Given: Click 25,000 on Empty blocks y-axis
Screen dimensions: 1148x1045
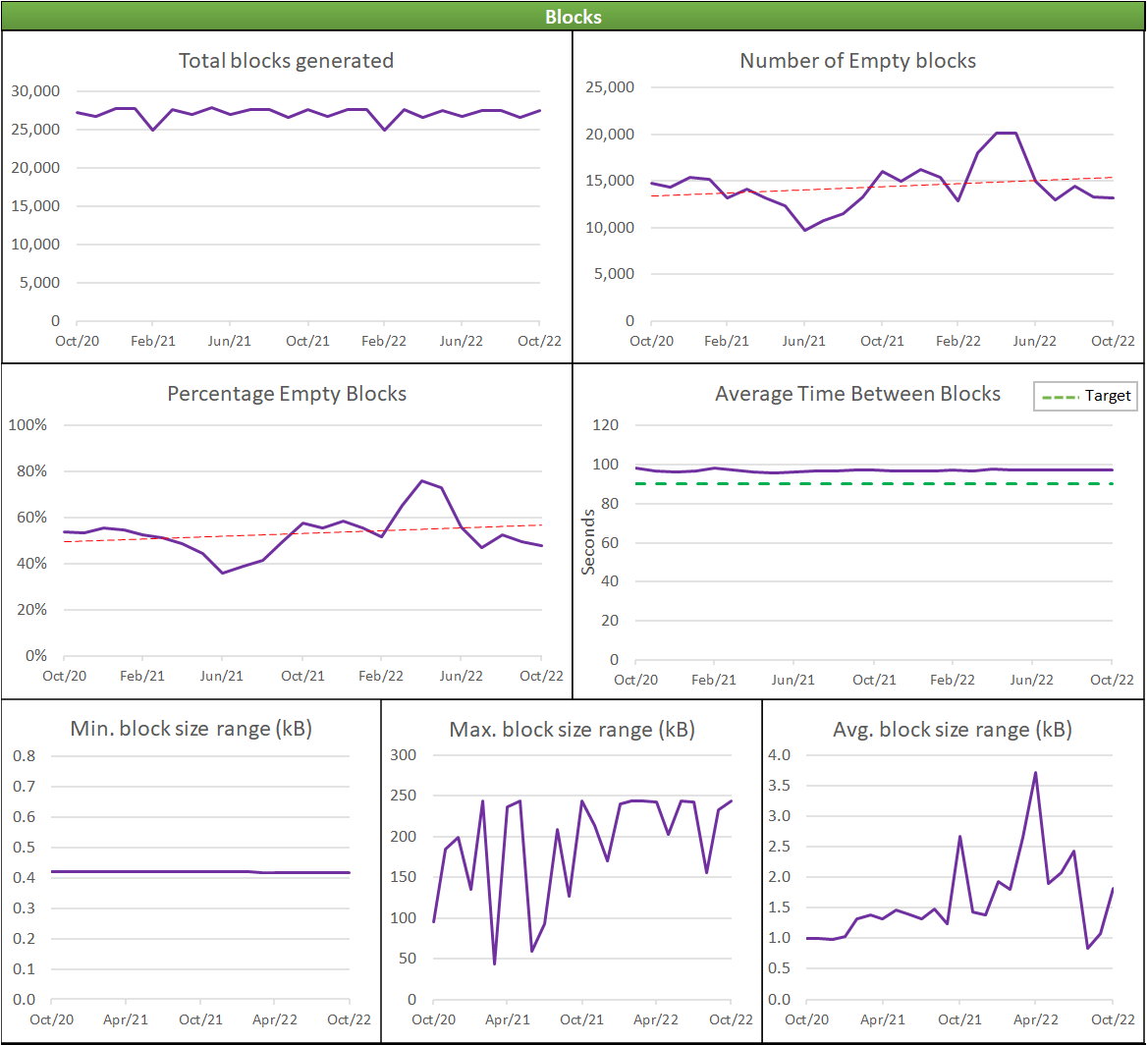Looking at the screenshot, I should (610, 87).
